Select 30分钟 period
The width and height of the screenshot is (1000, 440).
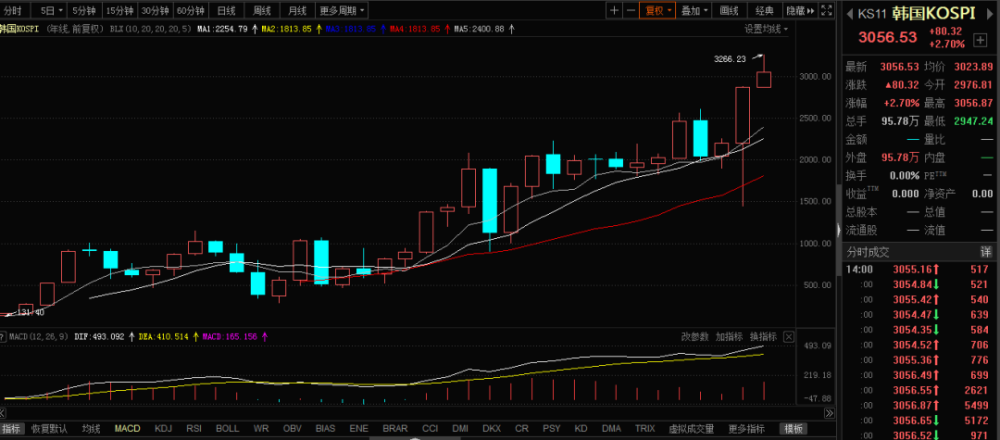coord(155,11)
